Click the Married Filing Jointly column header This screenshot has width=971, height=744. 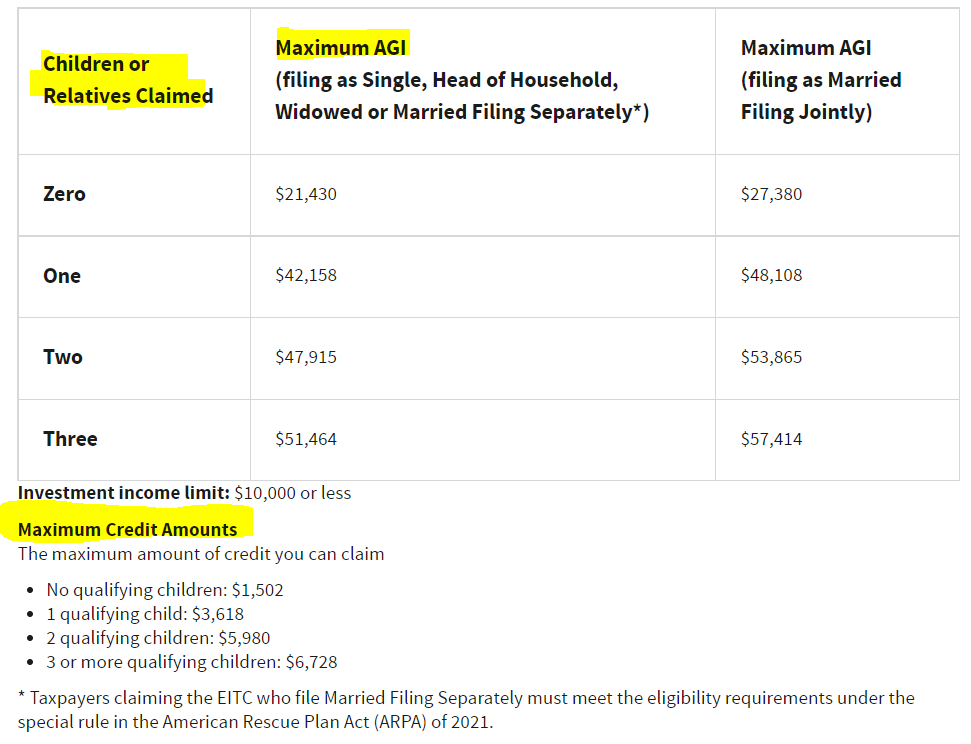point(820,80)
